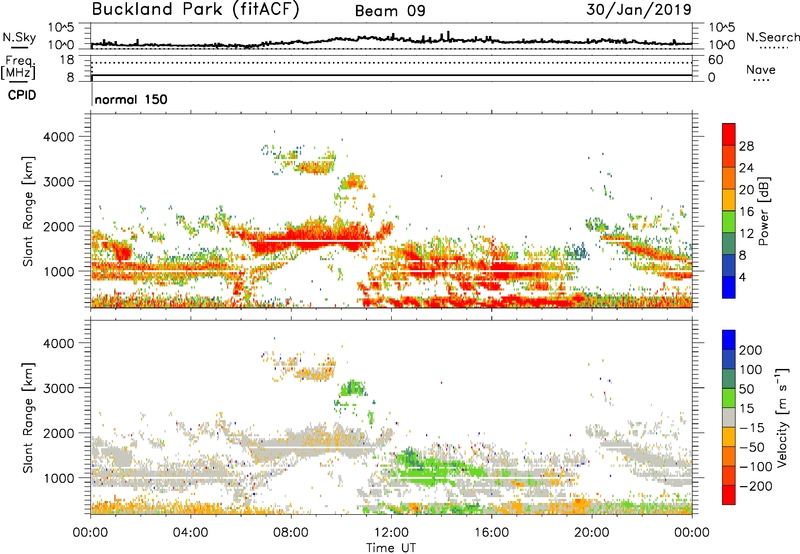The height and width of the screenshot is (554, 800).
Task: Click the 'Nave' legend label
Action: [761, 69]
